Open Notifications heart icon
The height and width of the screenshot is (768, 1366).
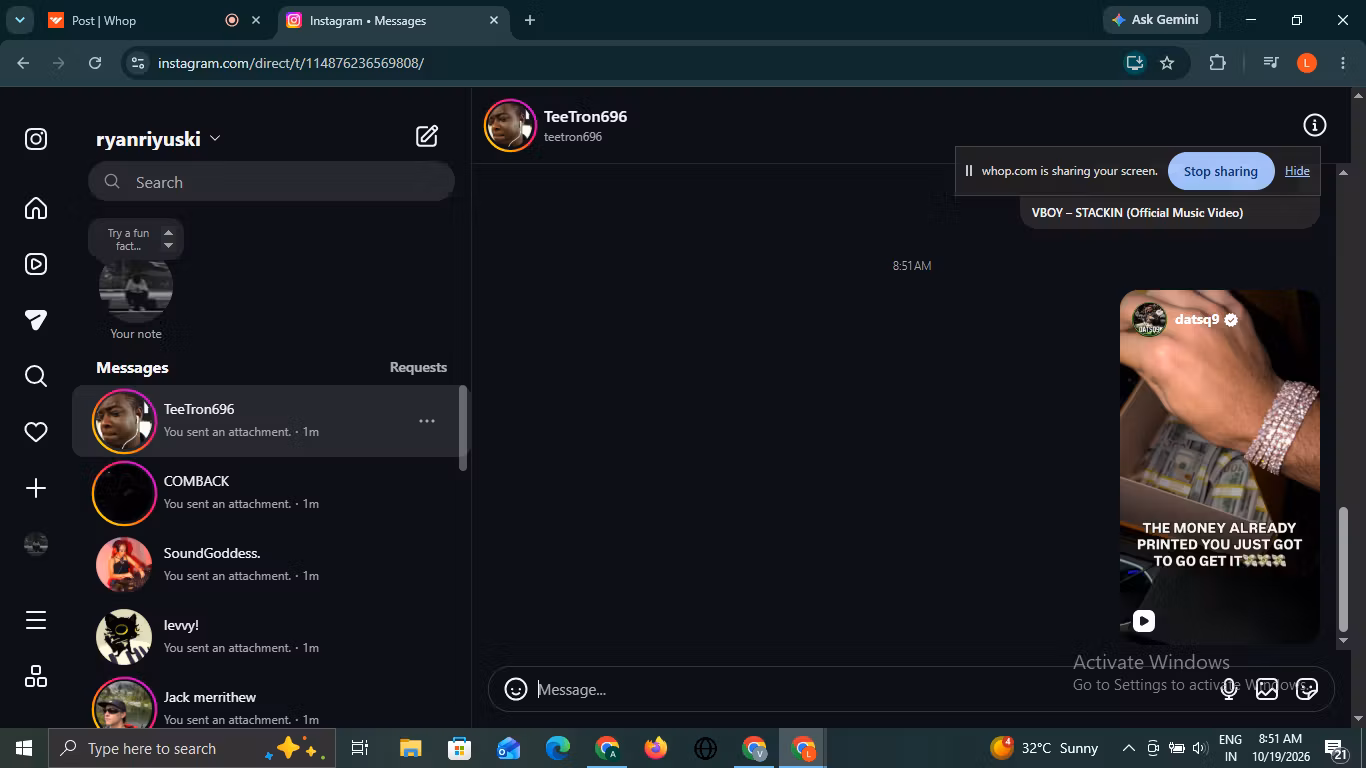pos(36,432)
